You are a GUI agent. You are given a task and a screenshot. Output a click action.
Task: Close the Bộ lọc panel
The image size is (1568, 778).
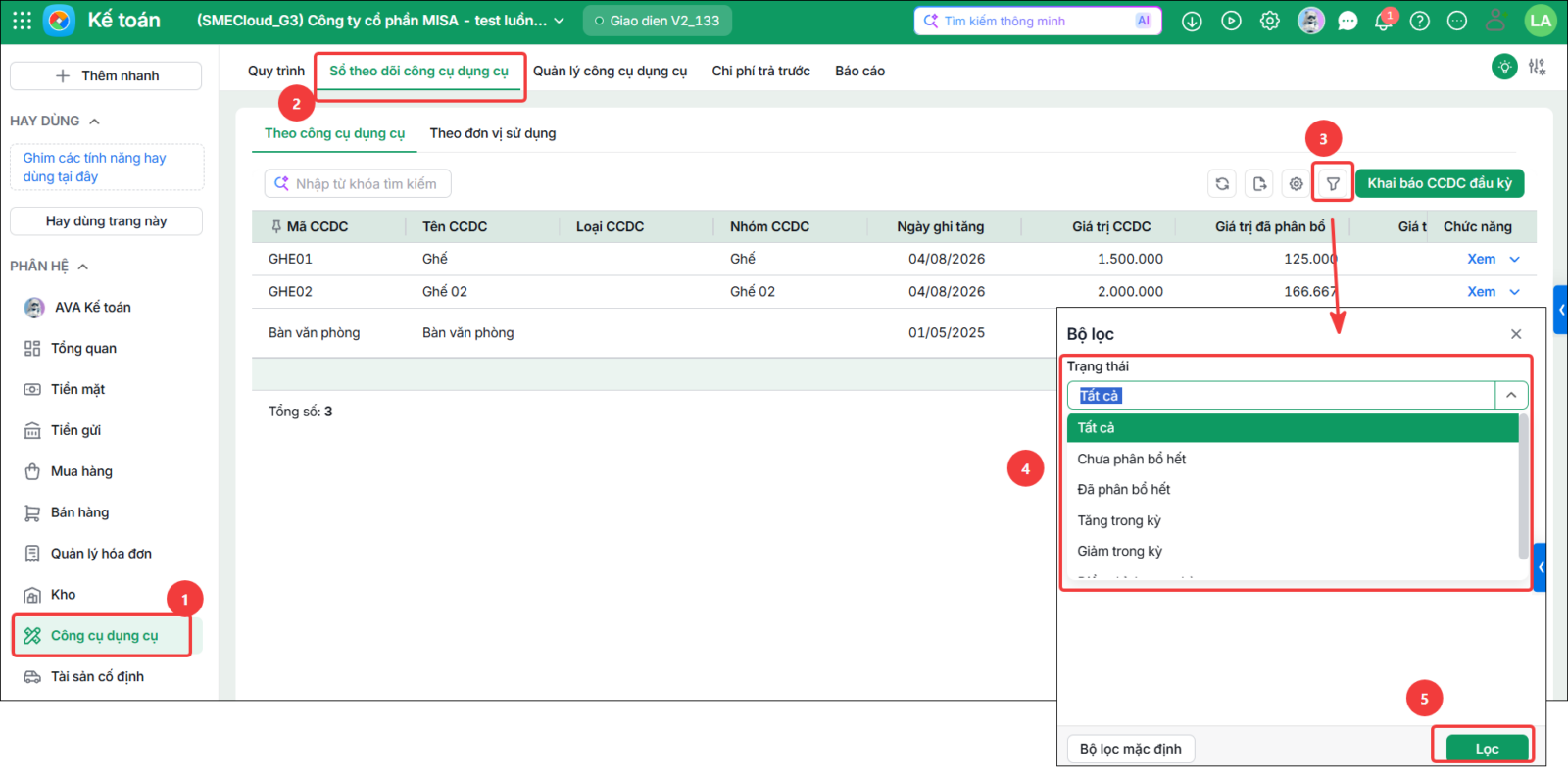1516,334
